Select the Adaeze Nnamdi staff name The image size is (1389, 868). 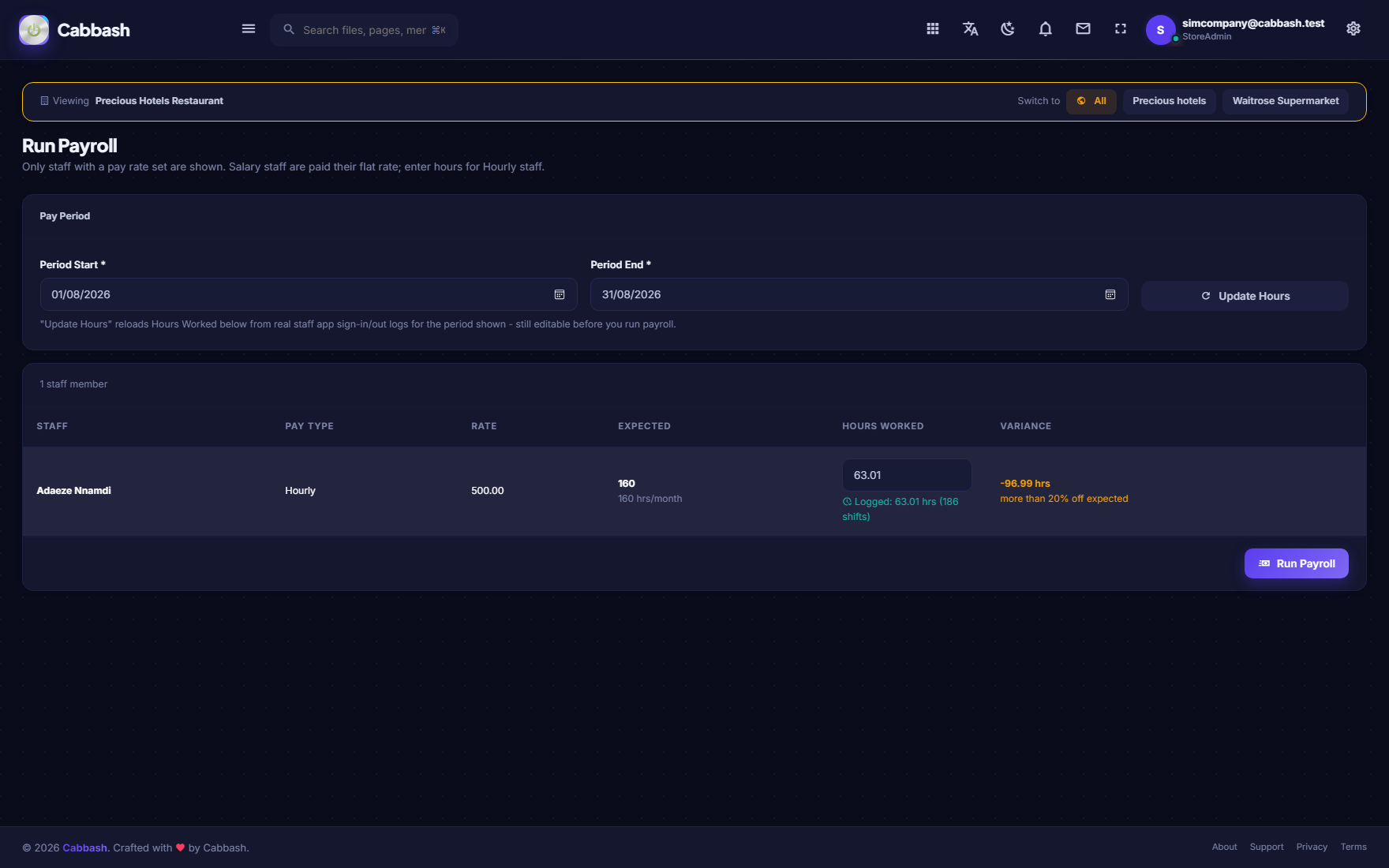click(x=74, y=491)
